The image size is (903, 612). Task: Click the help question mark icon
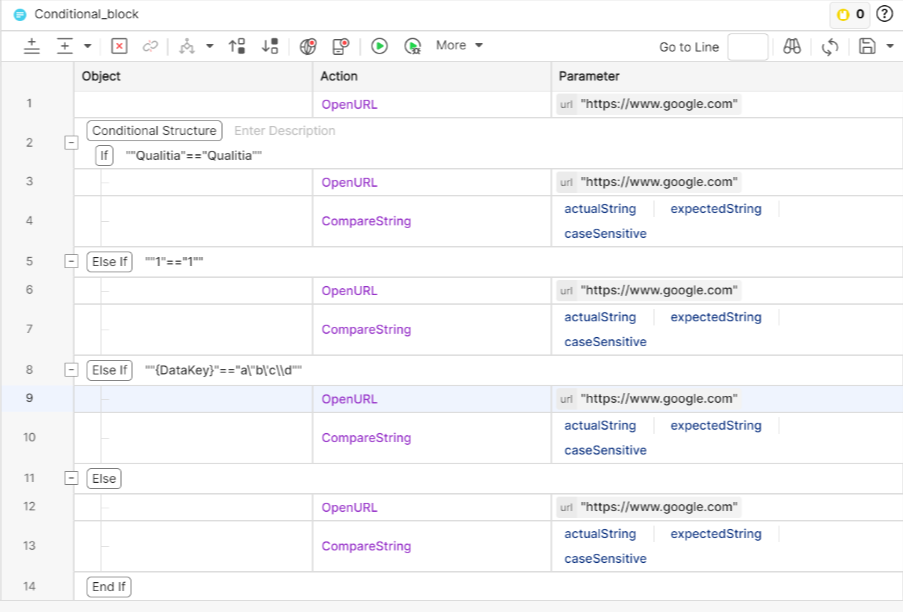(x=884, y=14)
